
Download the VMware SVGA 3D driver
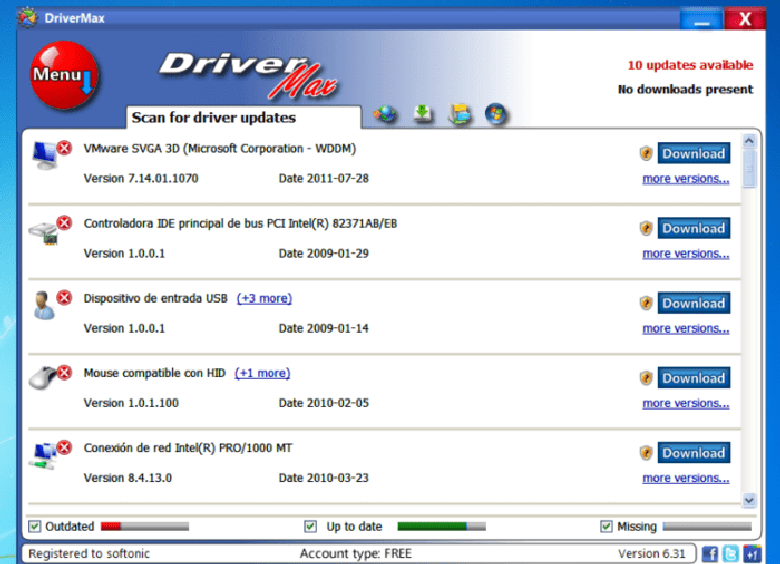tap(693, 154)
